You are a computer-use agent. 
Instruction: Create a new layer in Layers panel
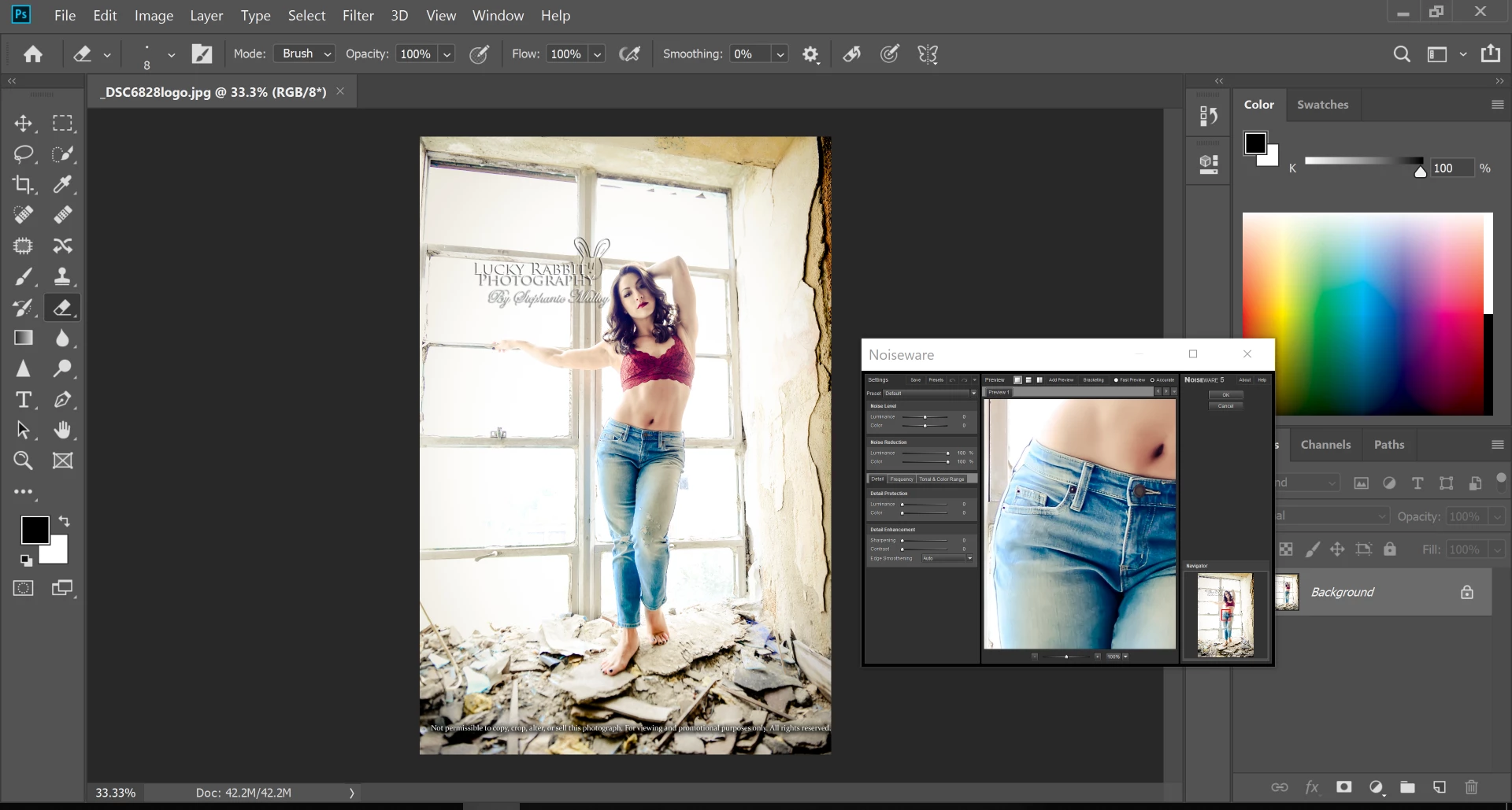[1440, 787]
